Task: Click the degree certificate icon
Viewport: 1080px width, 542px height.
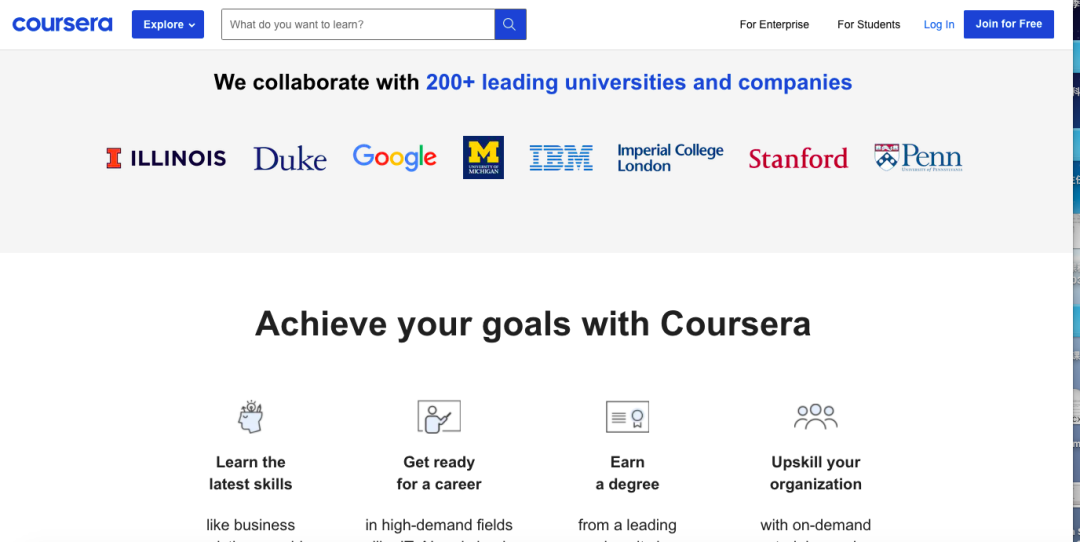Action: point(627,416)
